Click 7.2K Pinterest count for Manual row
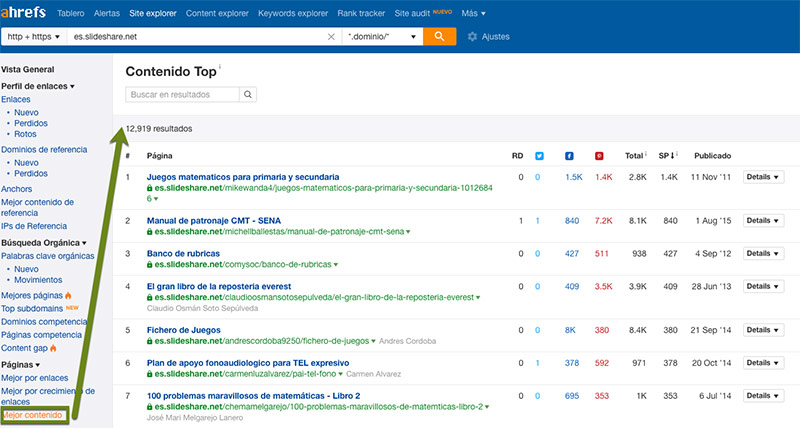This screenshot has width=800, height=428. (x=603, y=221)
